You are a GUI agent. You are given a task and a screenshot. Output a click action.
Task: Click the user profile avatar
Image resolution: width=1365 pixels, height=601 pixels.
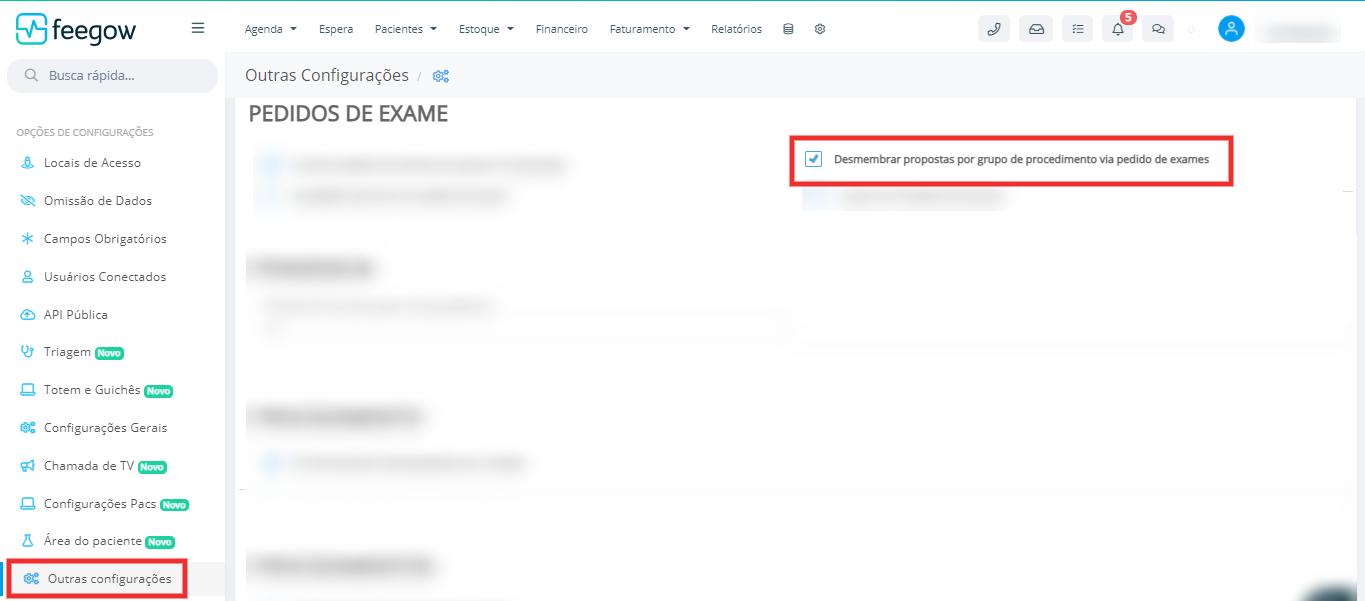pos(1231,29)
